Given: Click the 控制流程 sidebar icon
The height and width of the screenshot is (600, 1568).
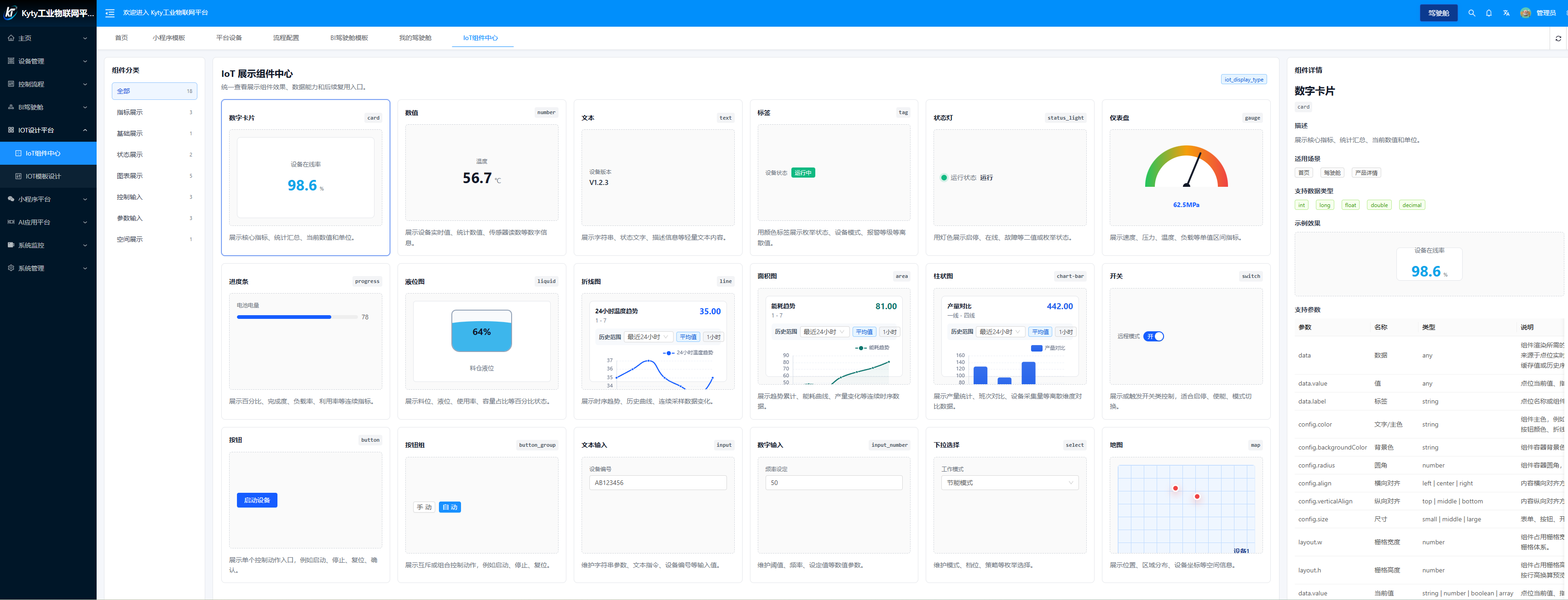Looking at the screenshot, I should tap(11, 84).
